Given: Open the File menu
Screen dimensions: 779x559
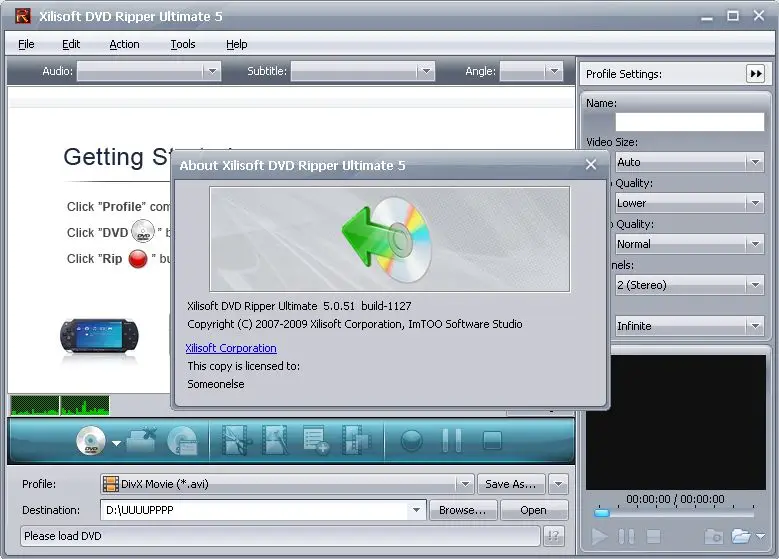Looking at the screenshot, I should (26, 44).
